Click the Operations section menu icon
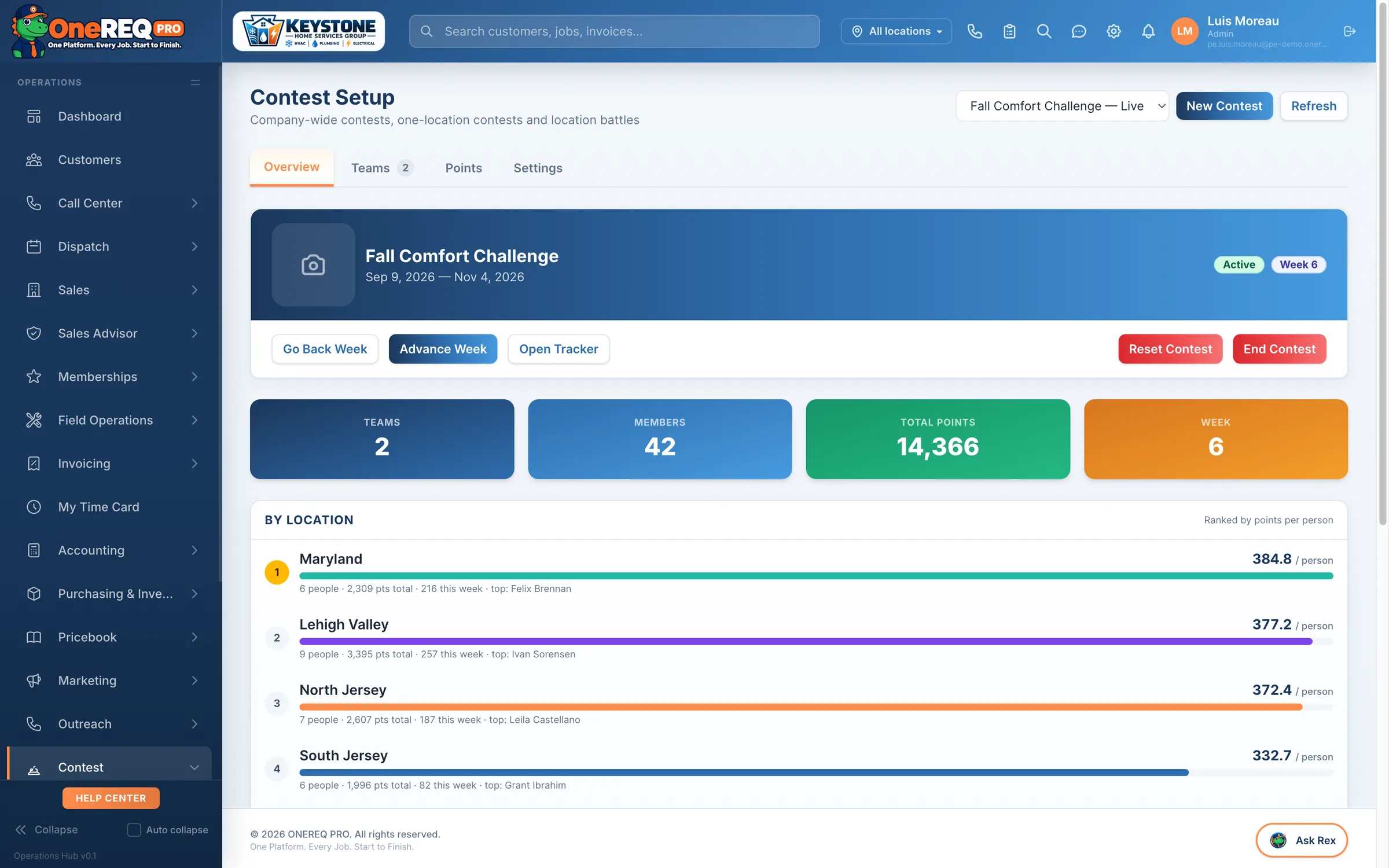Image resolution: width=1389 pixels, height=868 pixels. (x=196, y=83)
